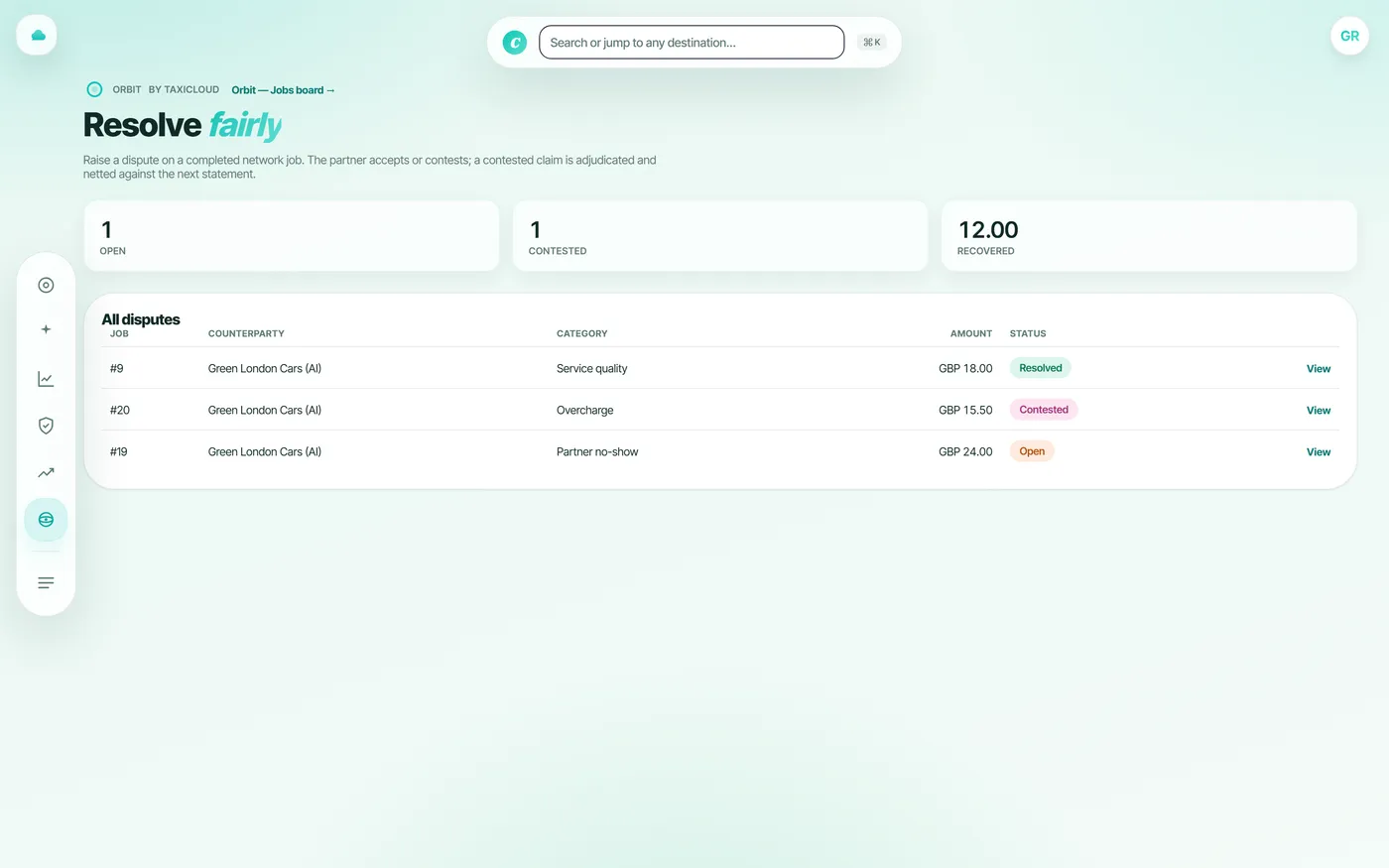This screenshot has width=1389, height=868.
Task: Click the 12.00 Recovered stat card
Action: (1149, 236)
